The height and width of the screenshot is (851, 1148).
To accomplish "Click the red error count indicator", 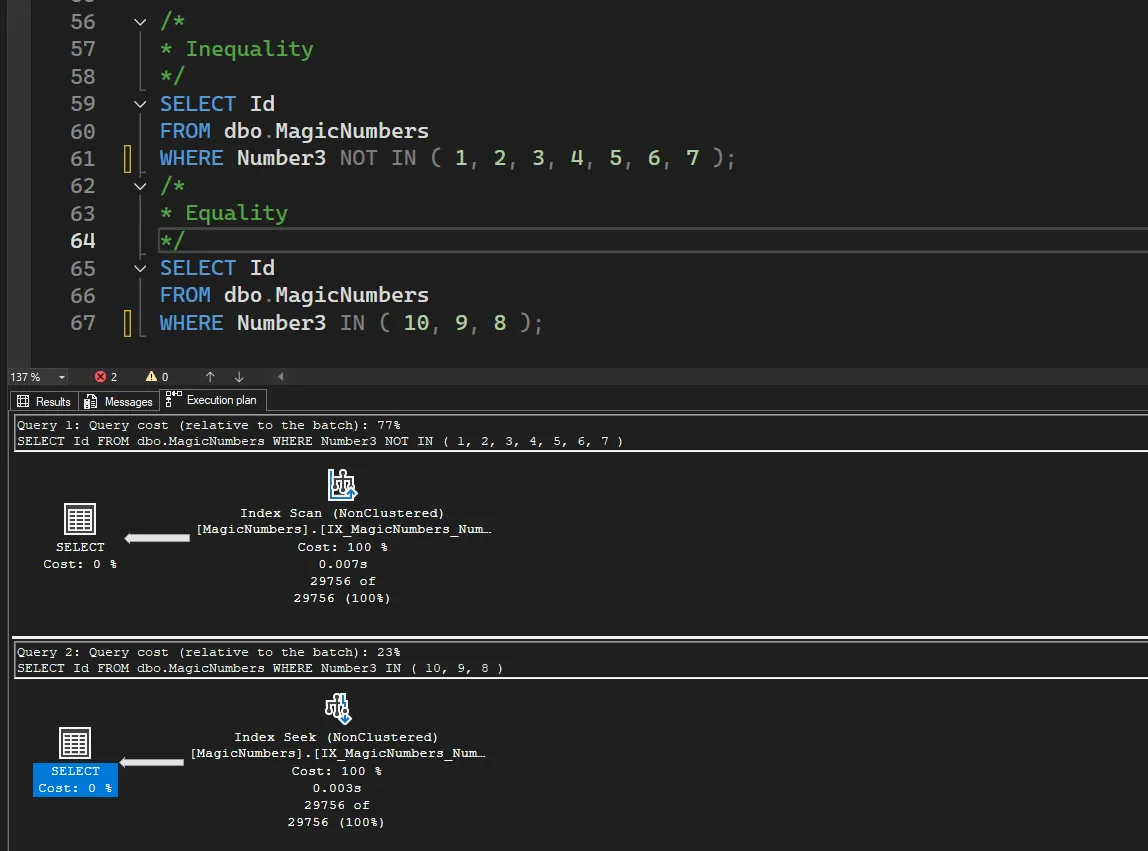I will [106, 377].
